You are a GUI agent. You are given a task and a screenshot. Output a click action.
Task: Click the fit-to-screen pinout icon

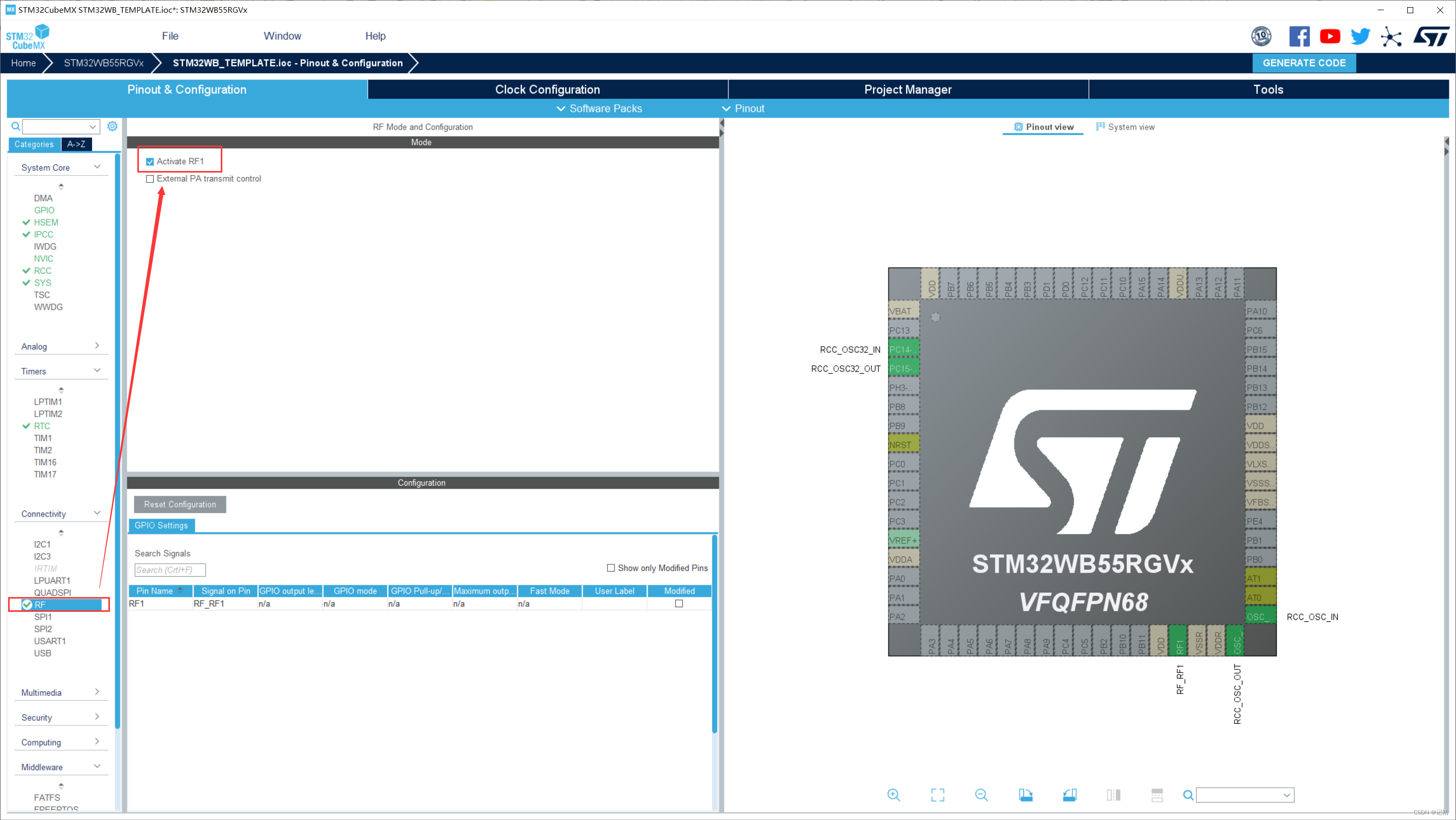[937, 795]
